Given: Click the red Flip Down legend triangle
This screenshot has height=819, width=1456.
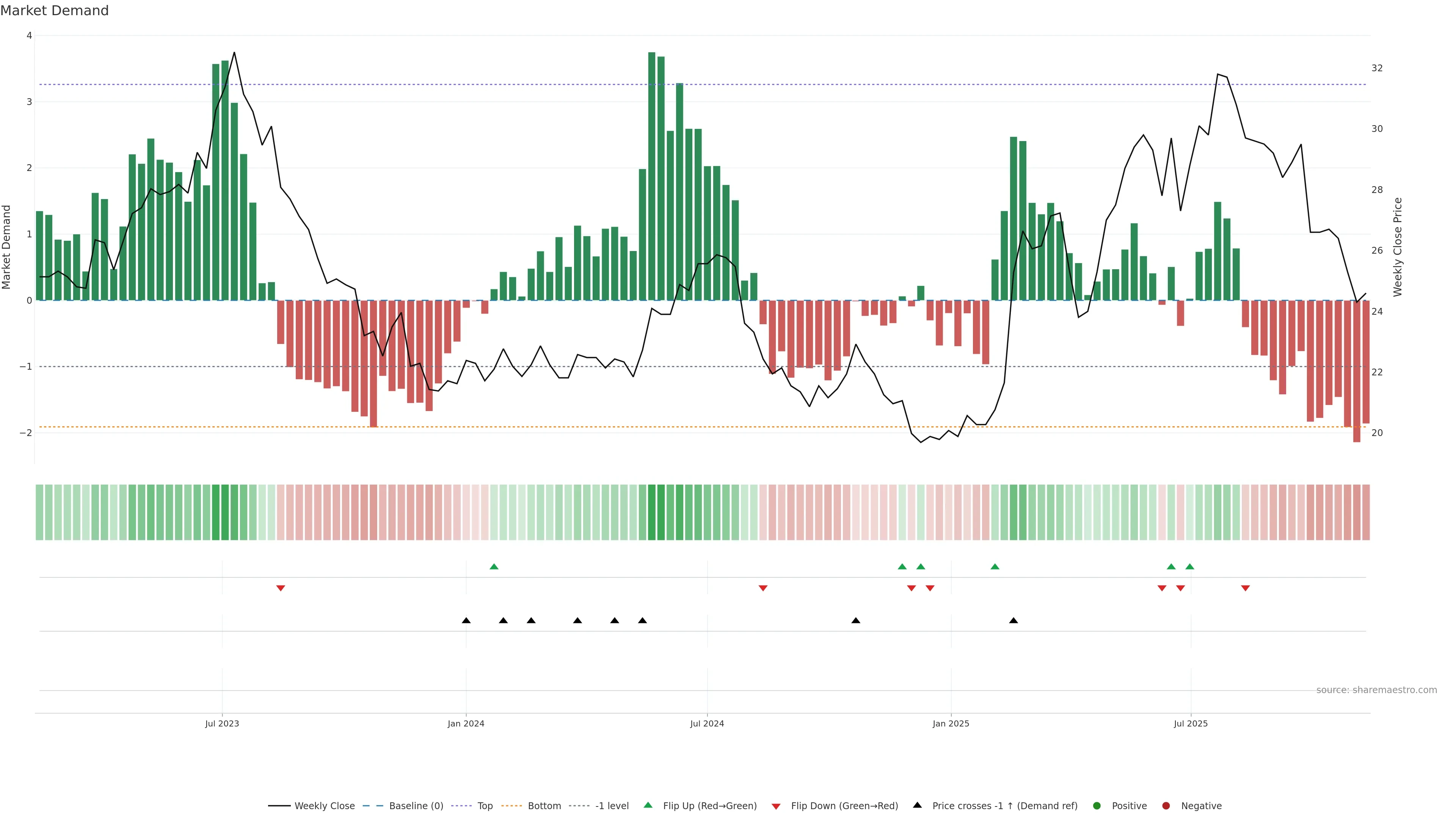Looking at the screenshot, I should (776, 806).
